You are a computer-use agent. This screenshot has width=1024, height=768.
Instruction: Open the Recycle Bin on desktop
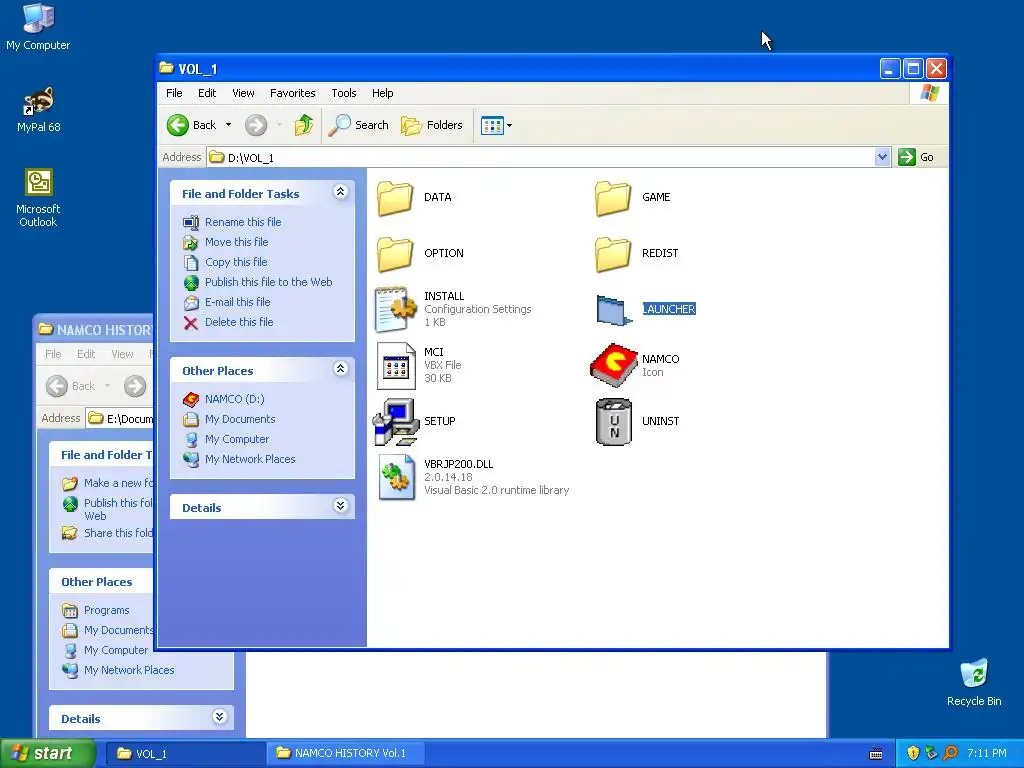(974, 682)
